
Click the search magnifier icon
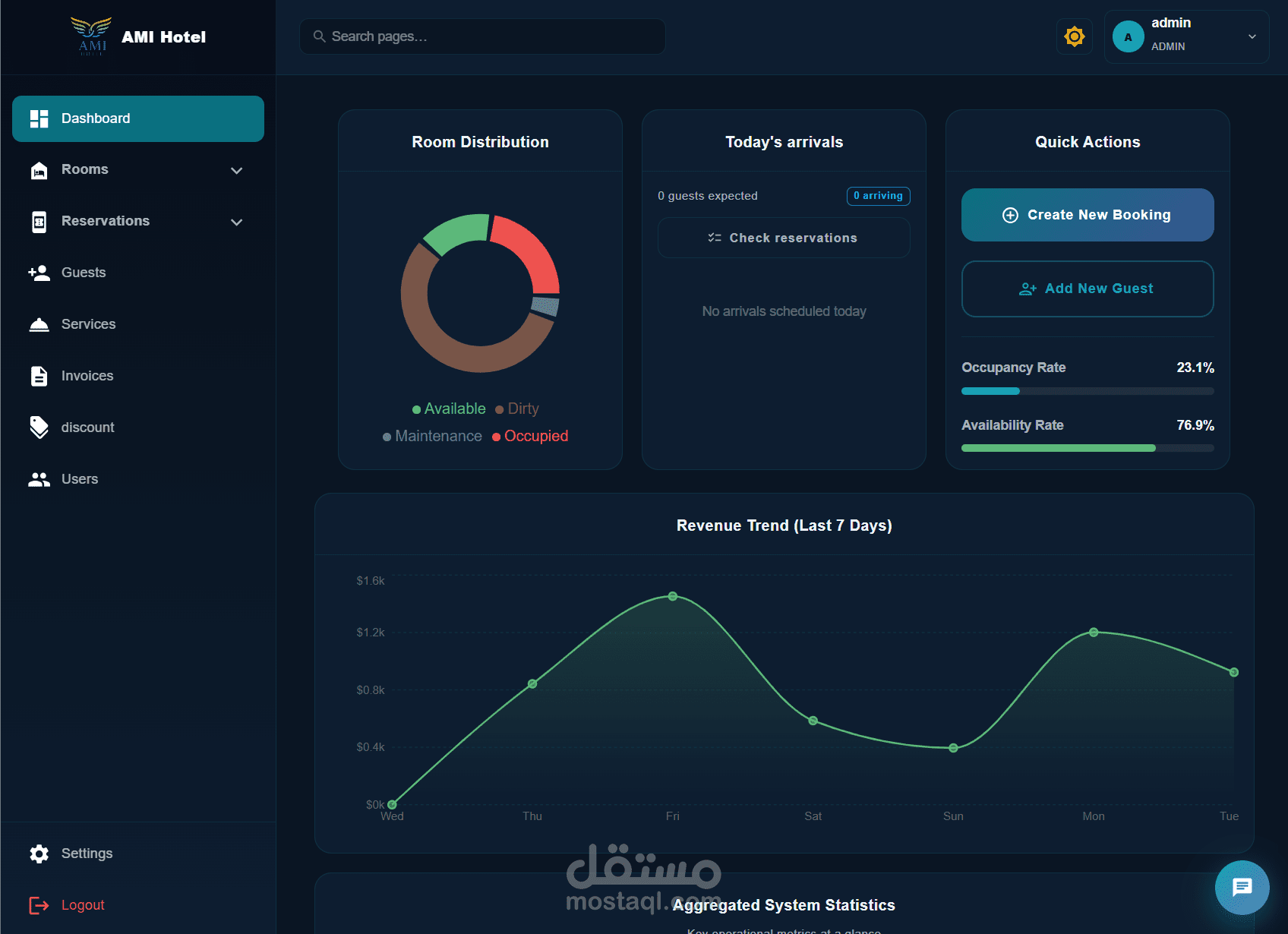pyautogui.click(x=320, y=36)
